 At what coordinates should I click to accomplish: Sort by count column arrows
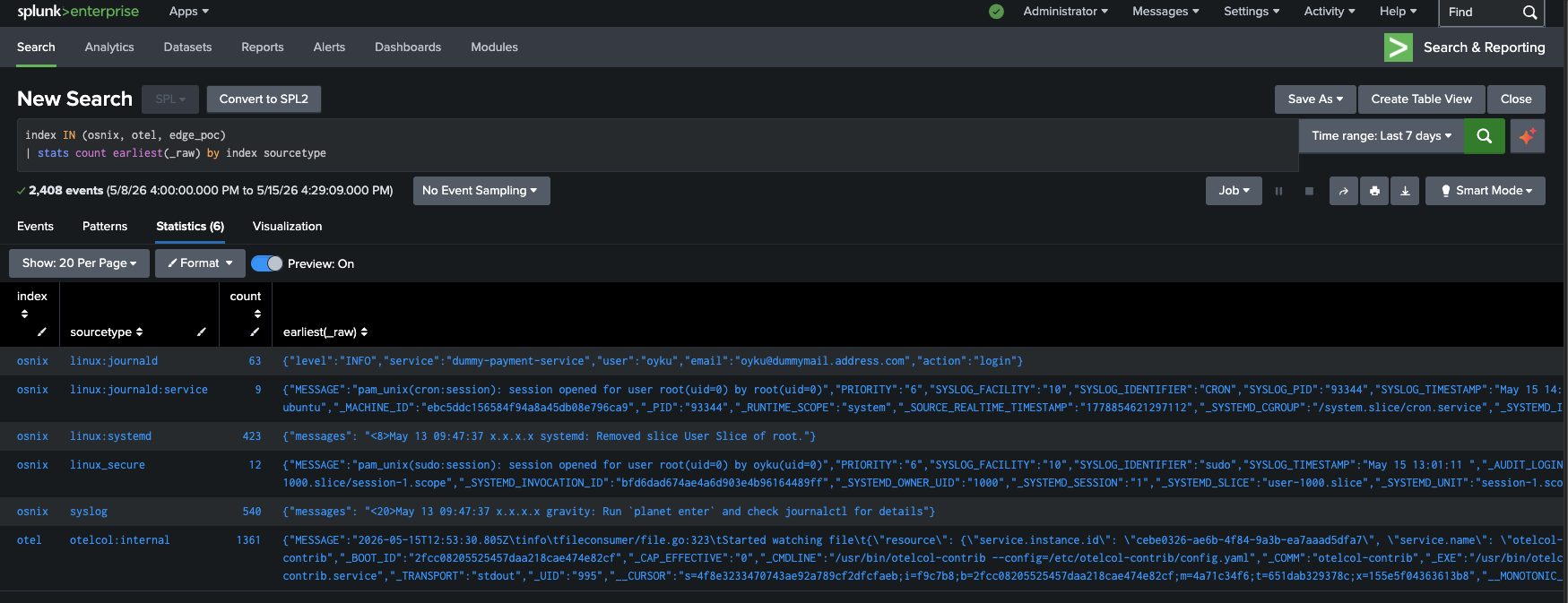257,314
